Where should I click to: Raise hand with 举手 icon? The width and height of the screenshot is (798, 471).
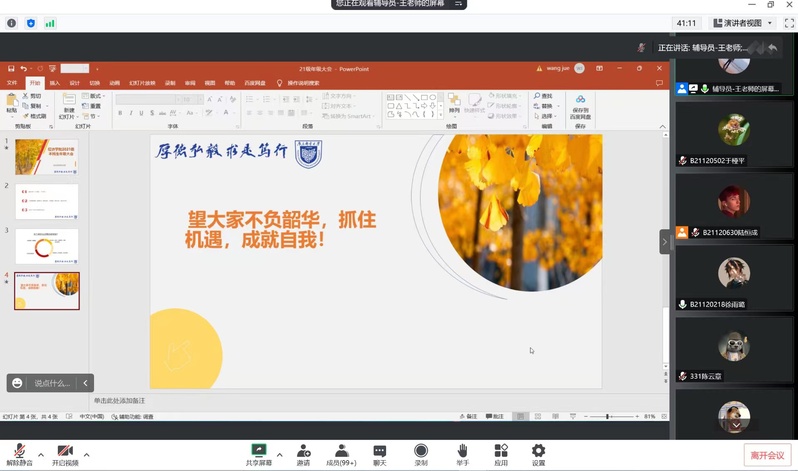click(462, 452)
